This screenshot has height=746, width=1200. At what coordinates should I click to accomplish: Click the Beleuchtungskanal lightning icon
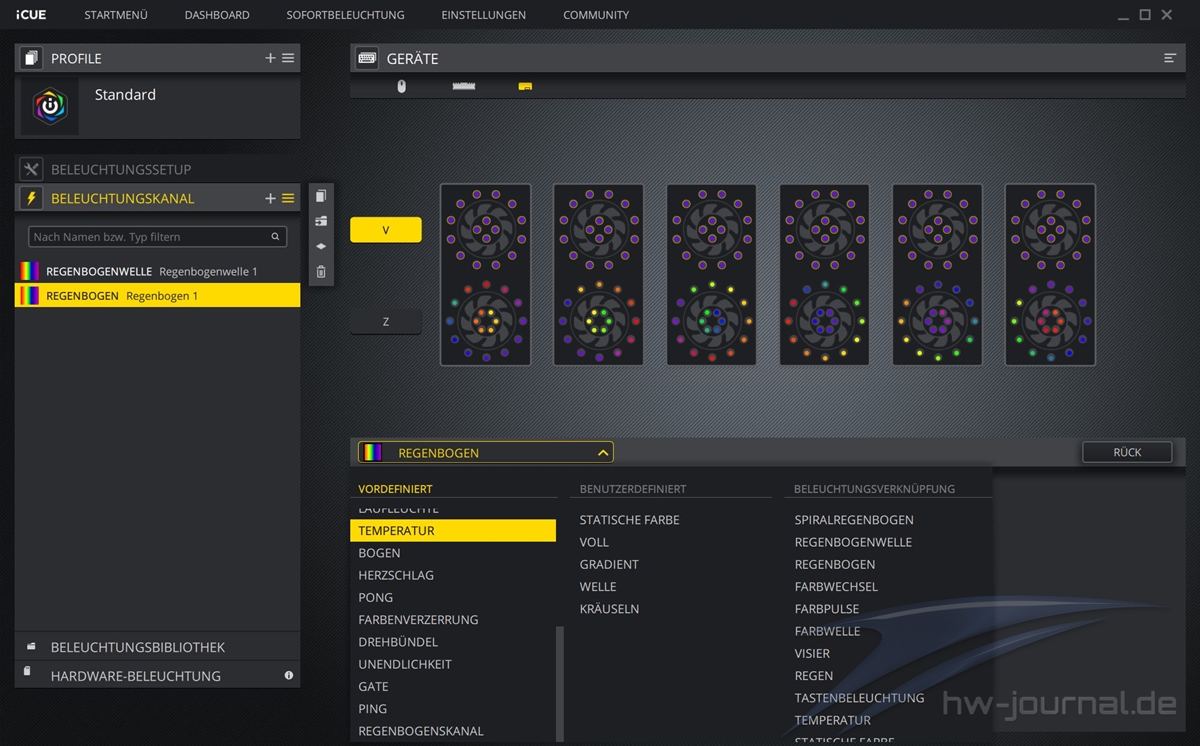pyautogui.click(x=31, y=198)
